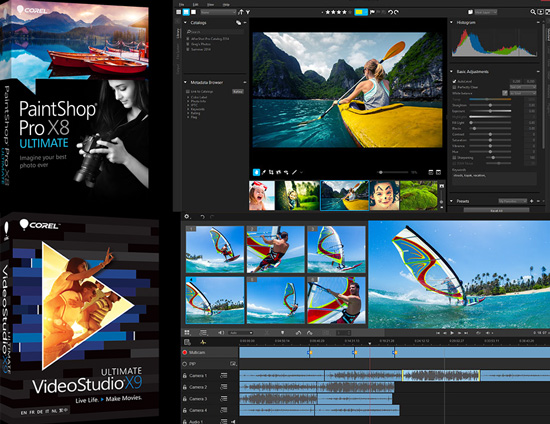Adjust the Exposure slider
This screenshot has width=550, height=424.
[x=490, y=111]
